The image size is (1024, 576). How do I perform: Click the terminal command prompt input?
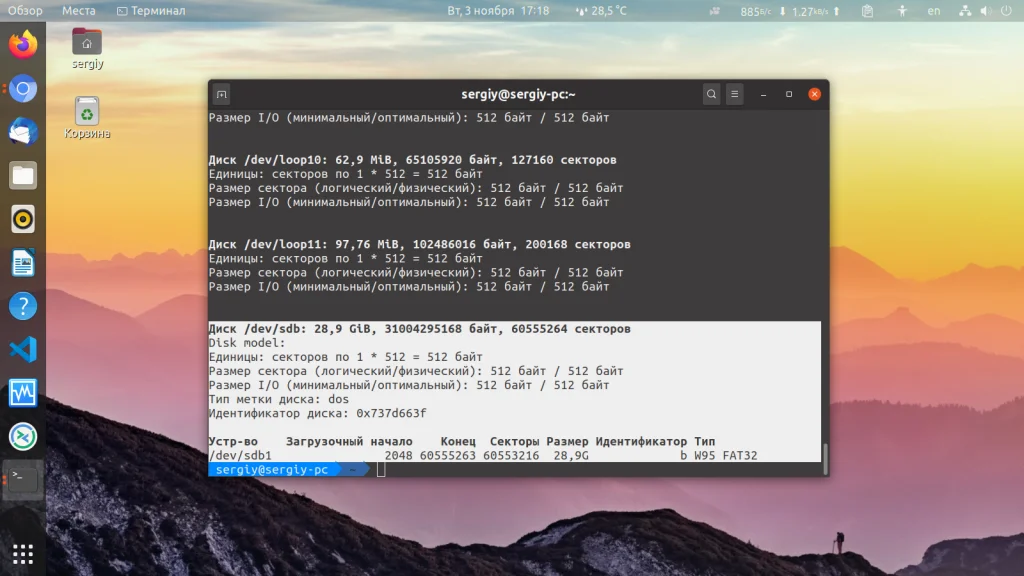tap(381, 470)
